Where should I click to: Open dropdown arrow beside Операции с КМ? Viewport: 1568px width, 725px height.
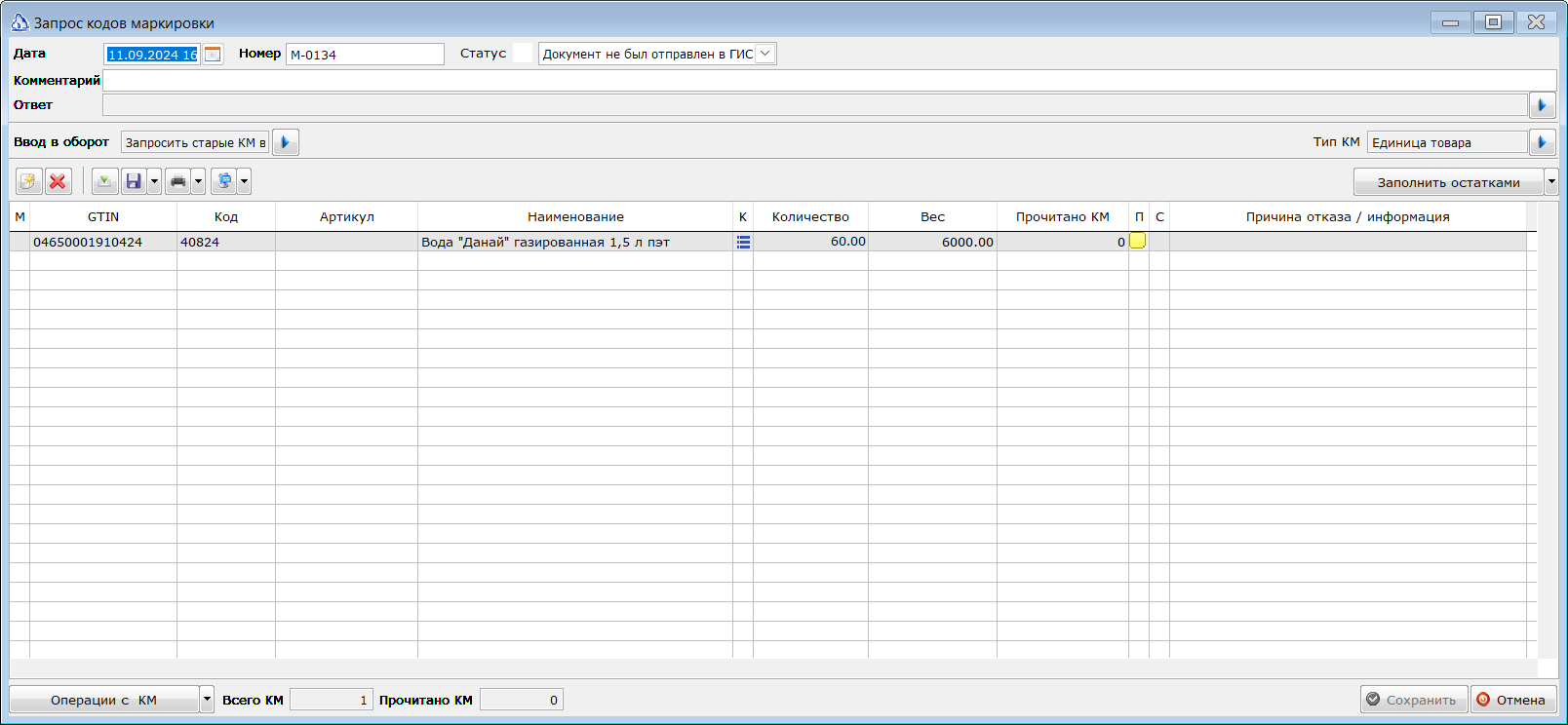[x=207, y=700]
